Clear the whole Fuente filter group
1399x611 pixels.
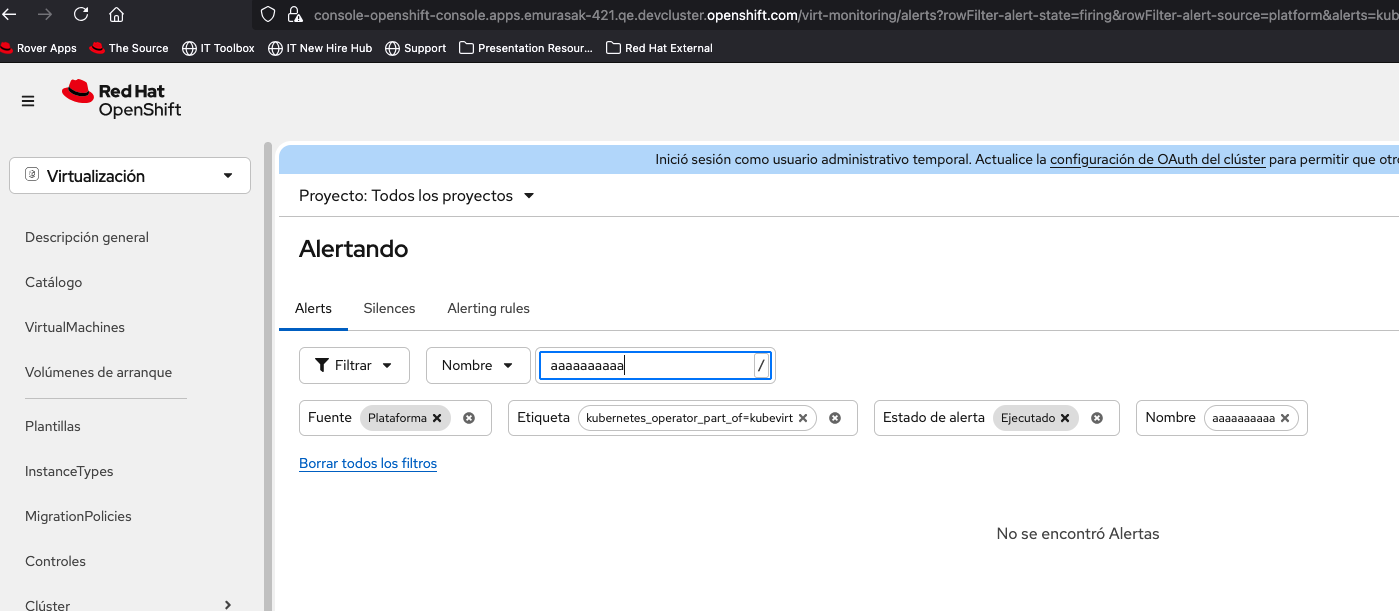[469, 418]
